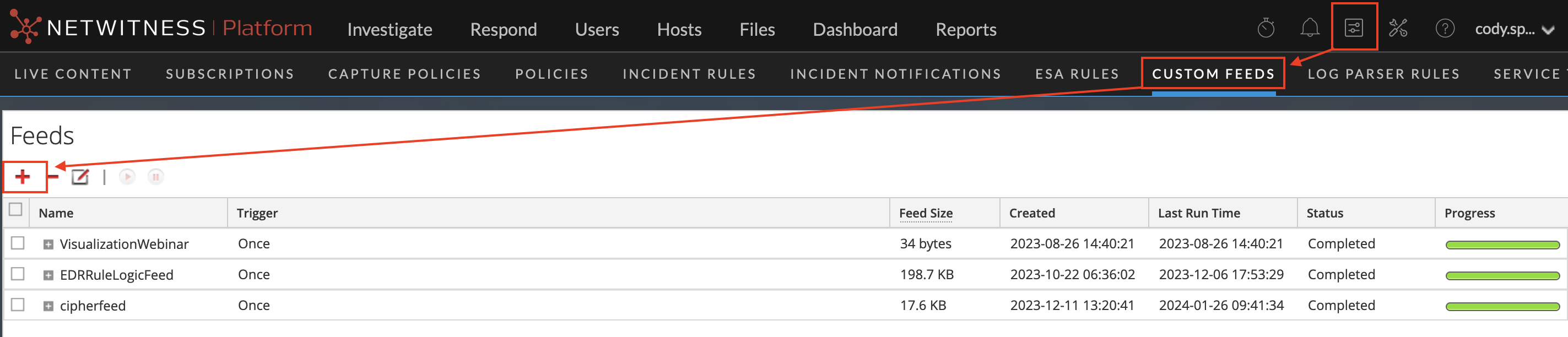Go to Files menu
Image resolution: width=1568 pixels, height=337 pixels.
pyautogui.click(x=756, y=29)
